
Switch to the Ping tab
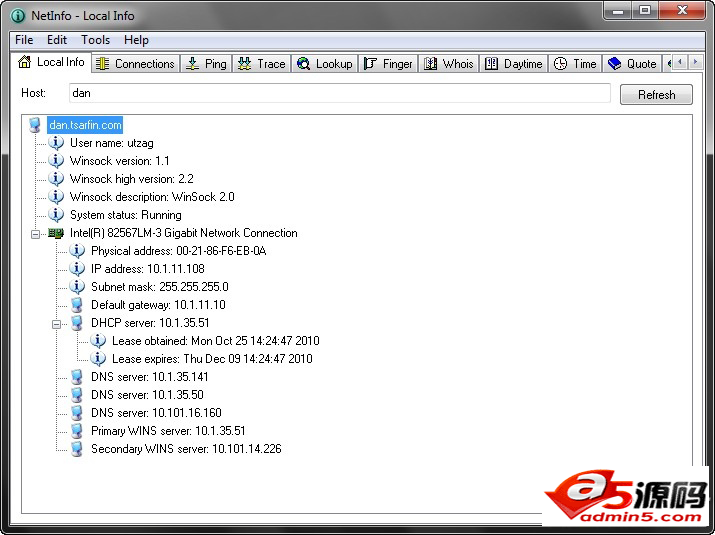pyautogui.click(x=207, y=64)
